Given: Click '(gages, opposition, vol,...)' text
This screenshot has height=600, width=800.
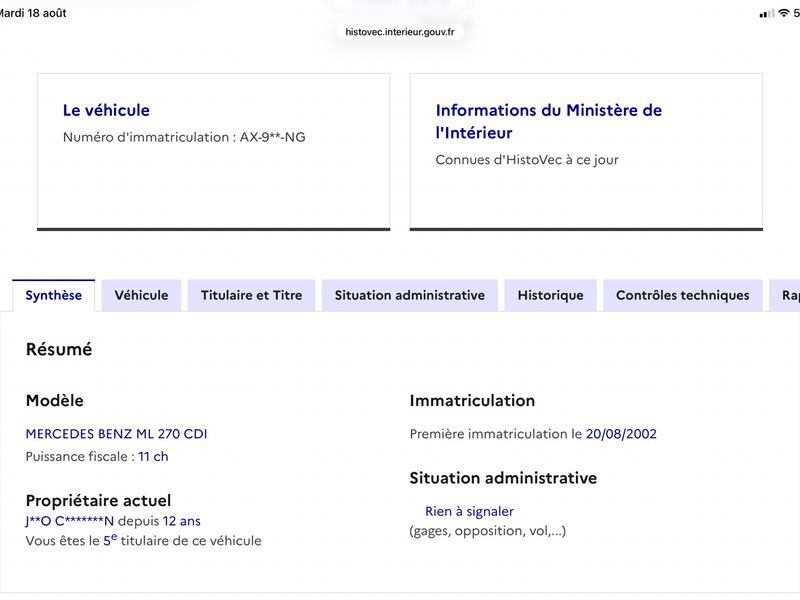Looking at the screenshot, I should (x=488, y=531).
